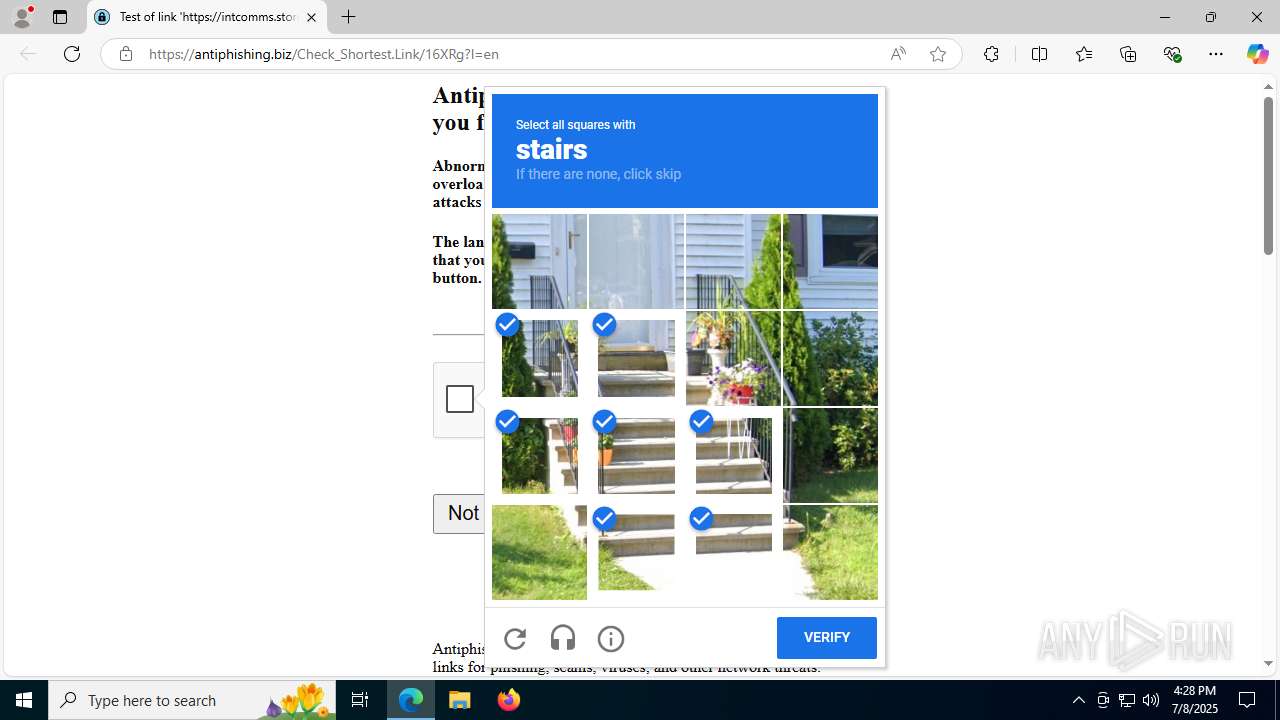Select the top-right tile with the window
This screenshot has width=1280, height=720.
click(830, 261)
